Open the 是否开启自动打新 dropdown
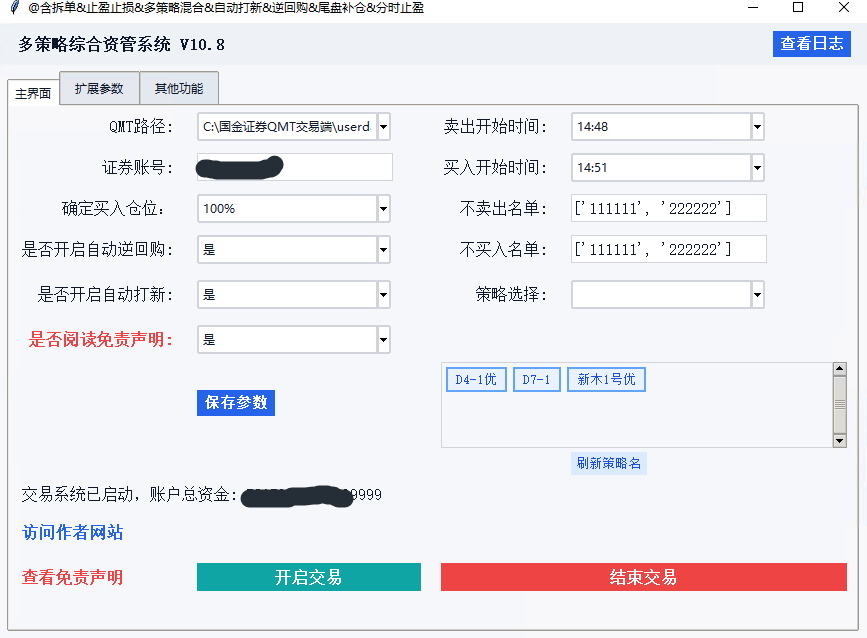The width and height of the screenshot is (867, 638). coord(294,295)
